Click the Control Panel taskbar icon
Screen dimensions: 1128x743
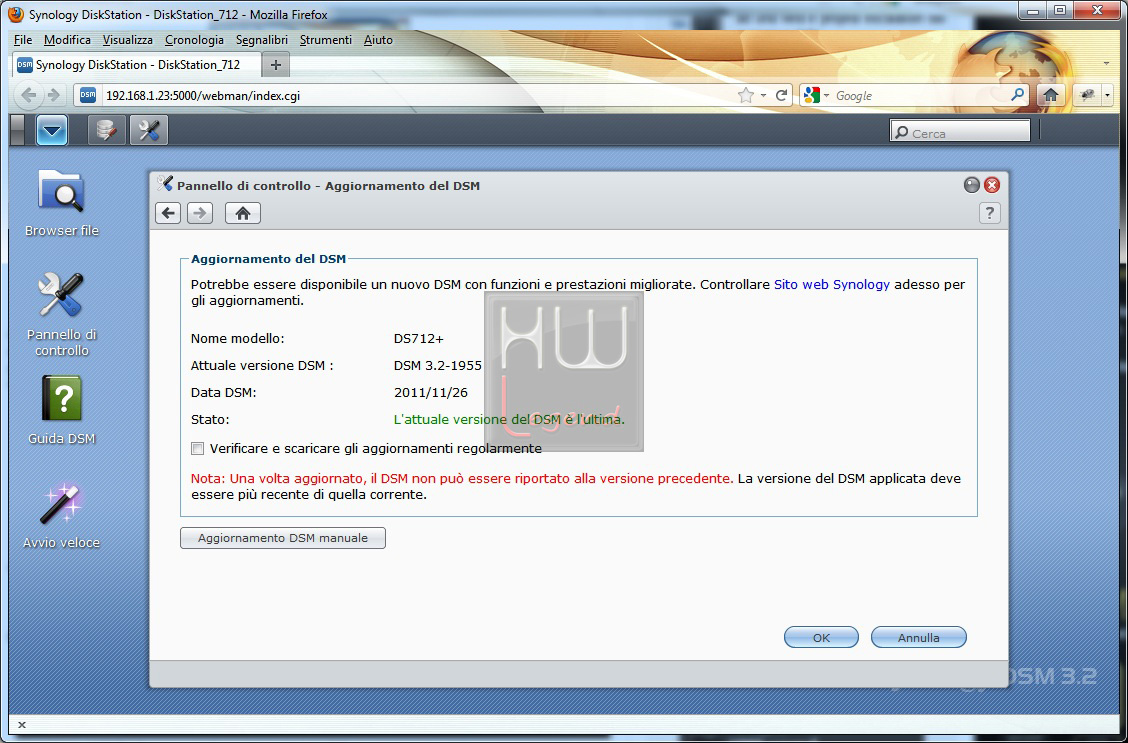(149, 131)
